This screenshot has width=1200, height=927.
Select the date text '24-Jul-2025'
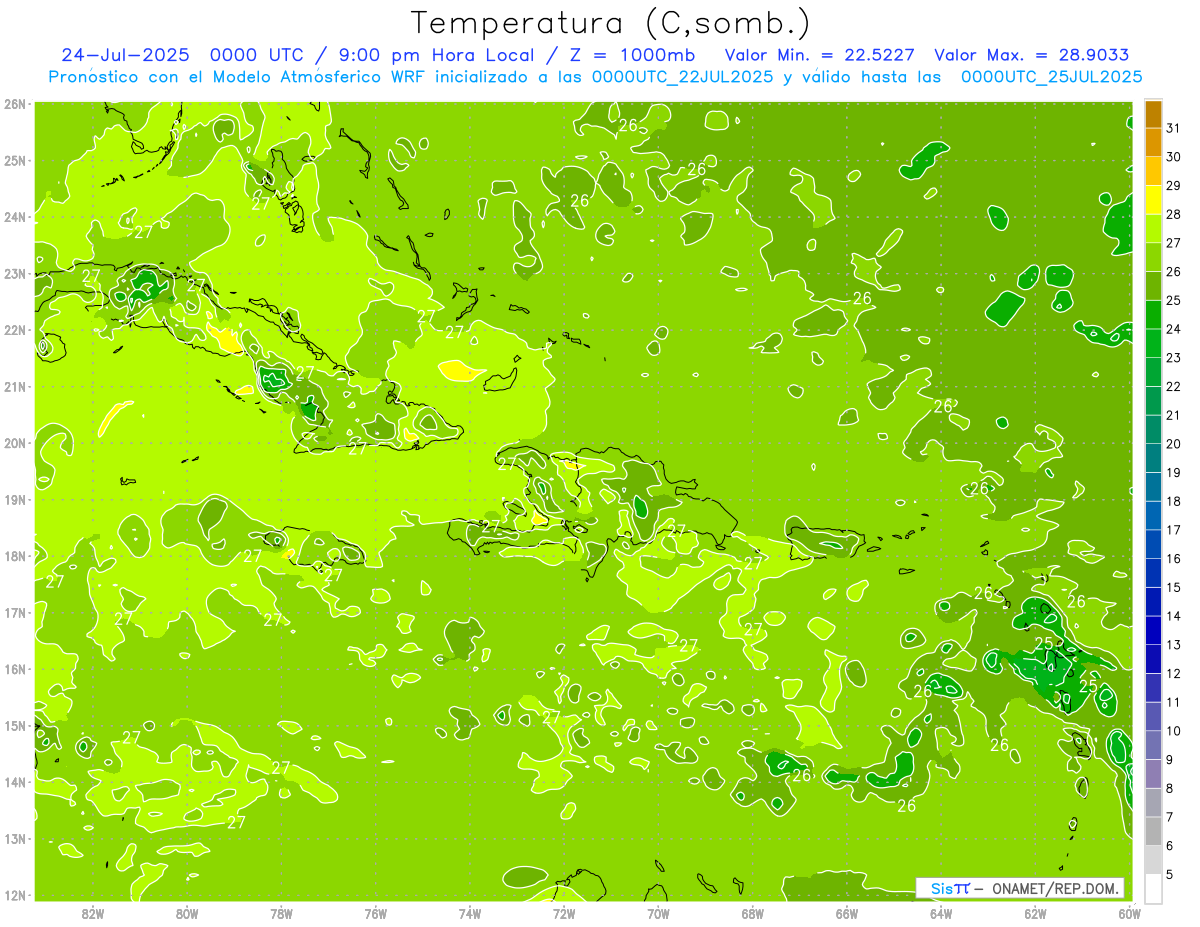pyautogui.click(x=125, y=55)
